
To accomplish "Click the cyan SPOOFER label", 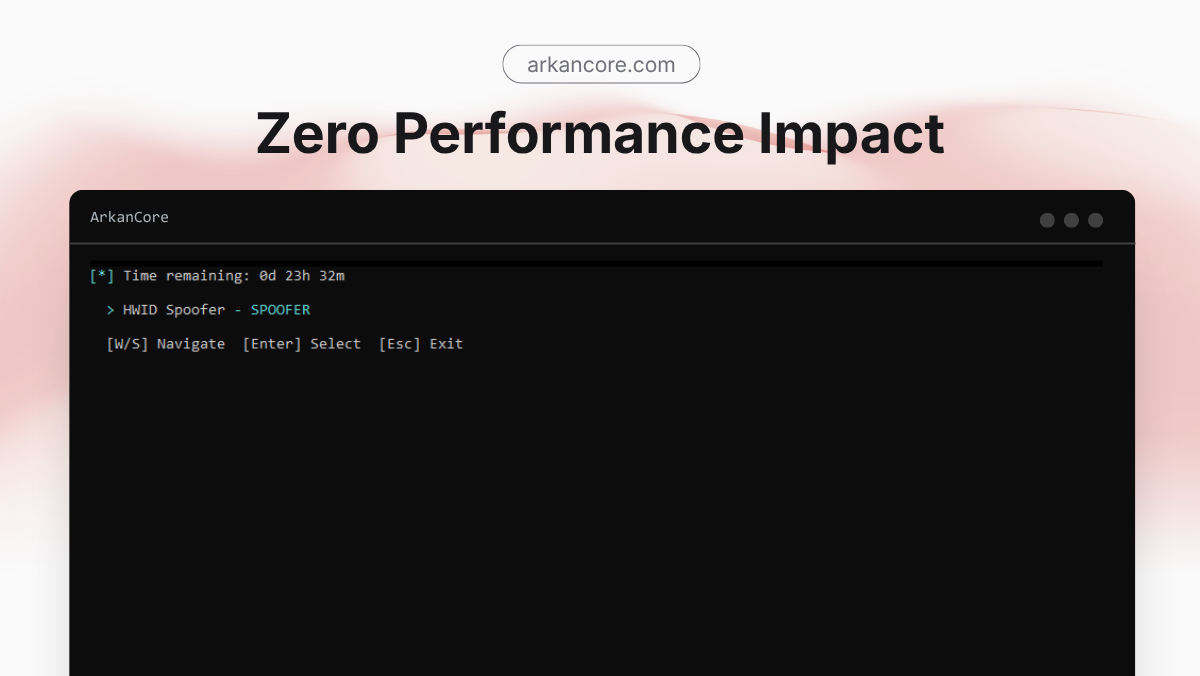I will point(280,310).
